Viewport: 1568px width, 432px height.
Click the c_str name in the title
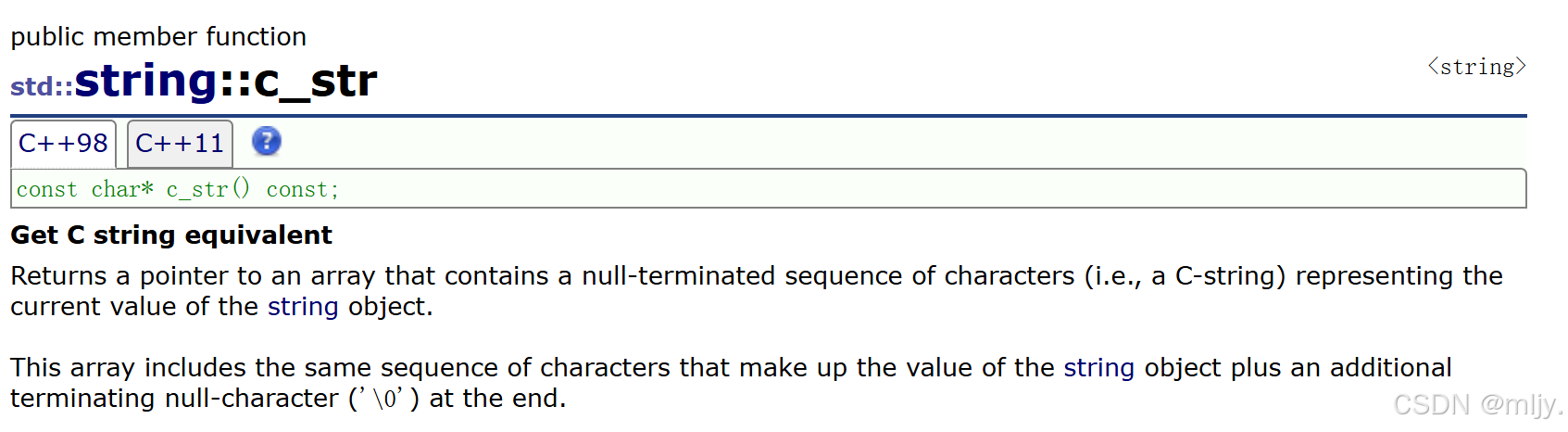[315, 81]
